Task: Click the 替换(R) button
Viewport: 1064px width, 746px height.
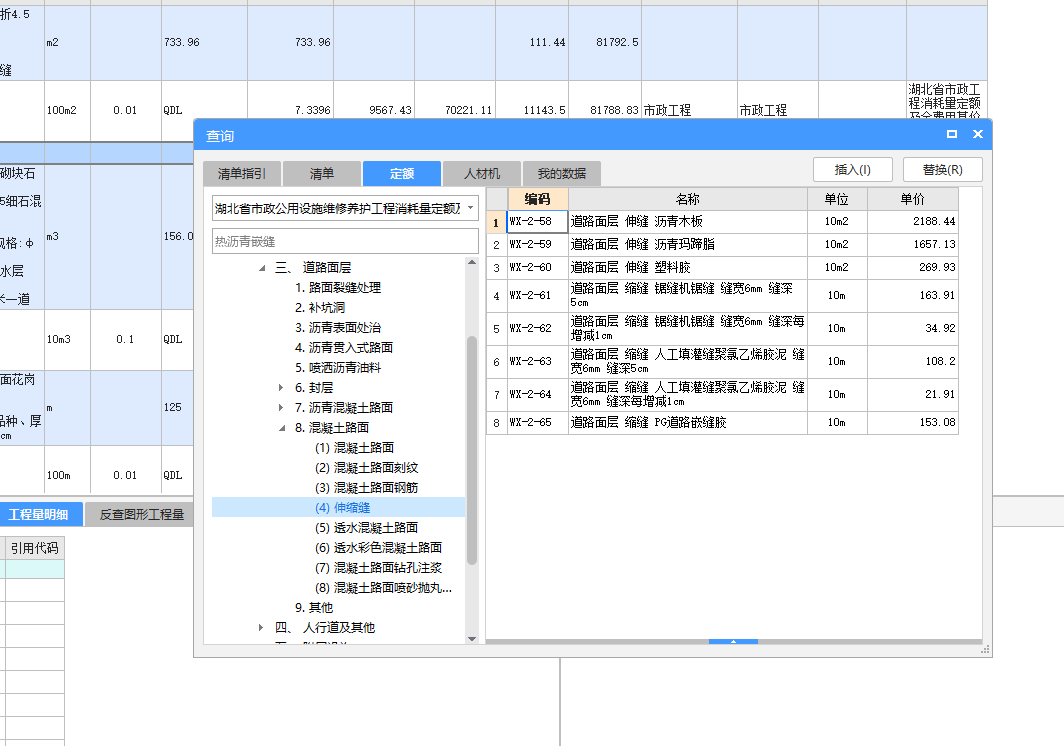Action: (943, 170)
